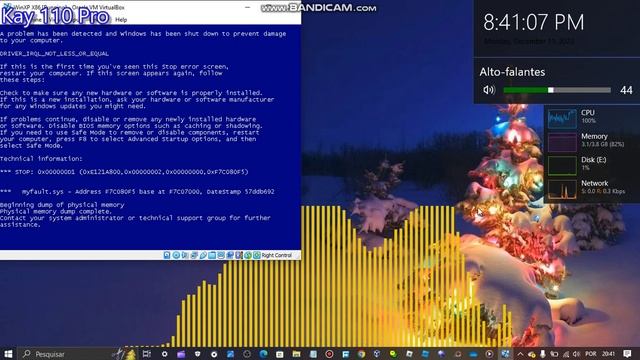Click the VirtualBox optical disk indicator

pyautogui.click(x=176, y=255)
